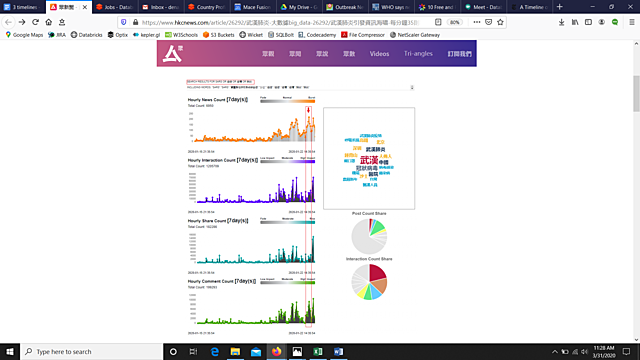Viewport: 640px width, 360px height.
Task: Open File Explorer from taskbar
Action: point(235,351)
